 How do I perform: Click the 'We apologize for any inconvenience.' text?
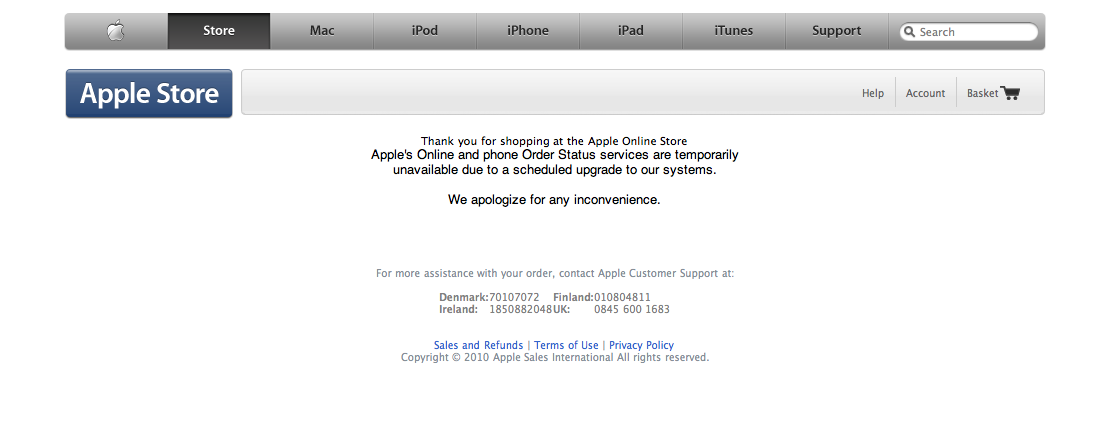coord(554,200)
